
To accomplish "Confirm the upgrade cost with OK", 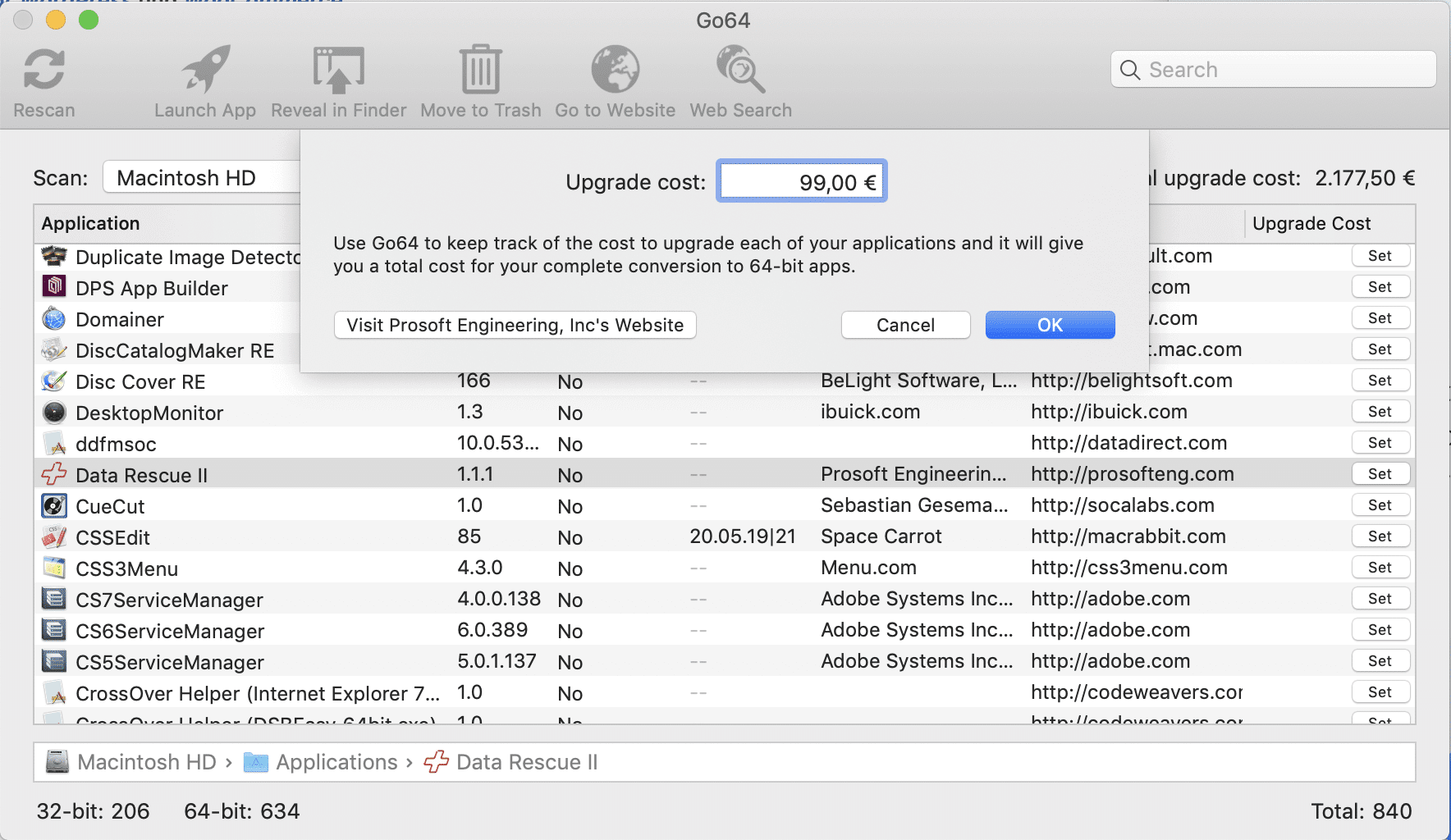I will tap(1050, 325).
